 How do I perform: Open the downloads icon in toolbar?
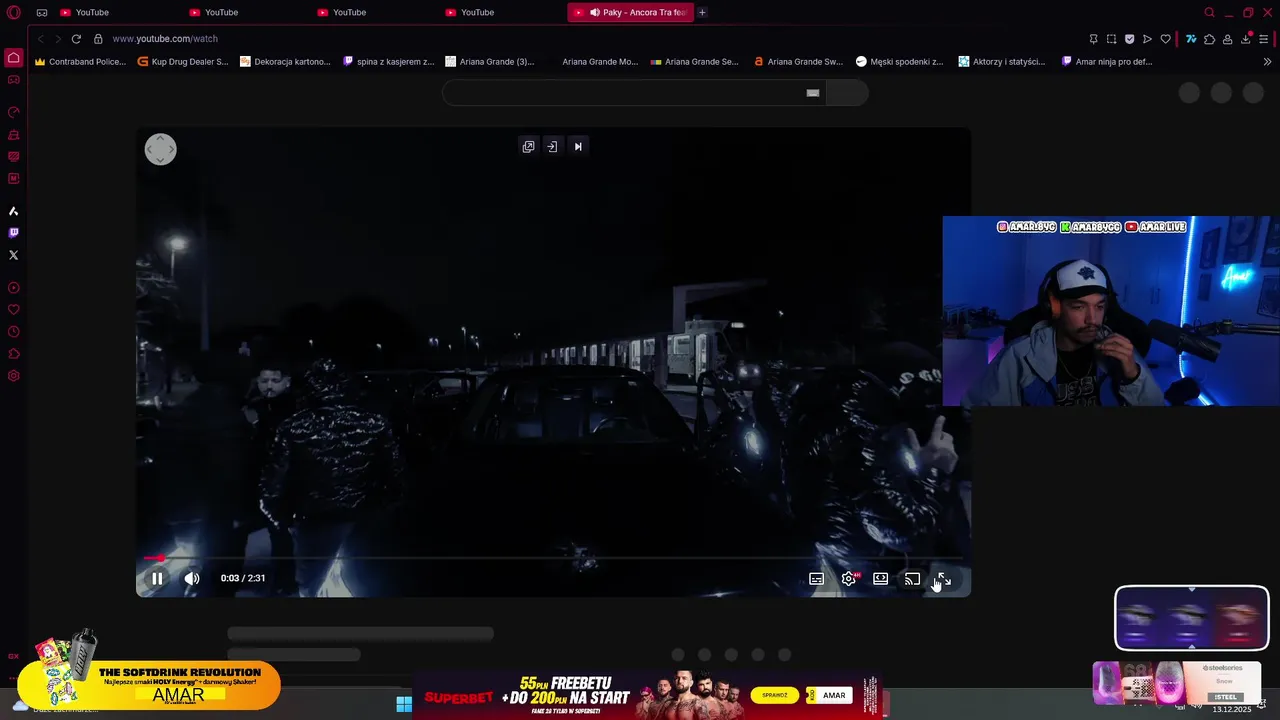(x=1245, y=39)
